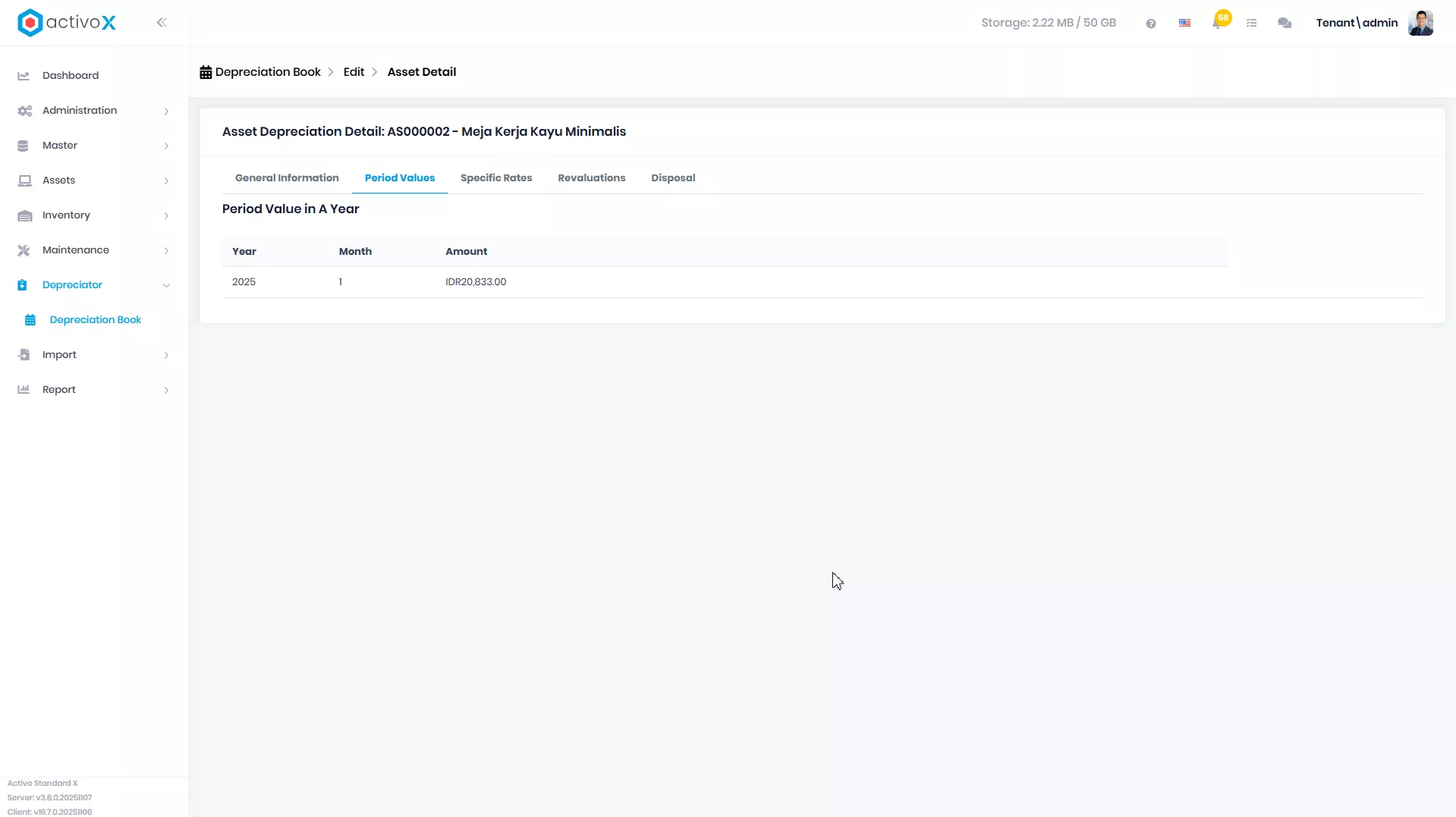The image size is (1456, 817).
Task: Click the Master database icon
Action: (x=23, y=146)
